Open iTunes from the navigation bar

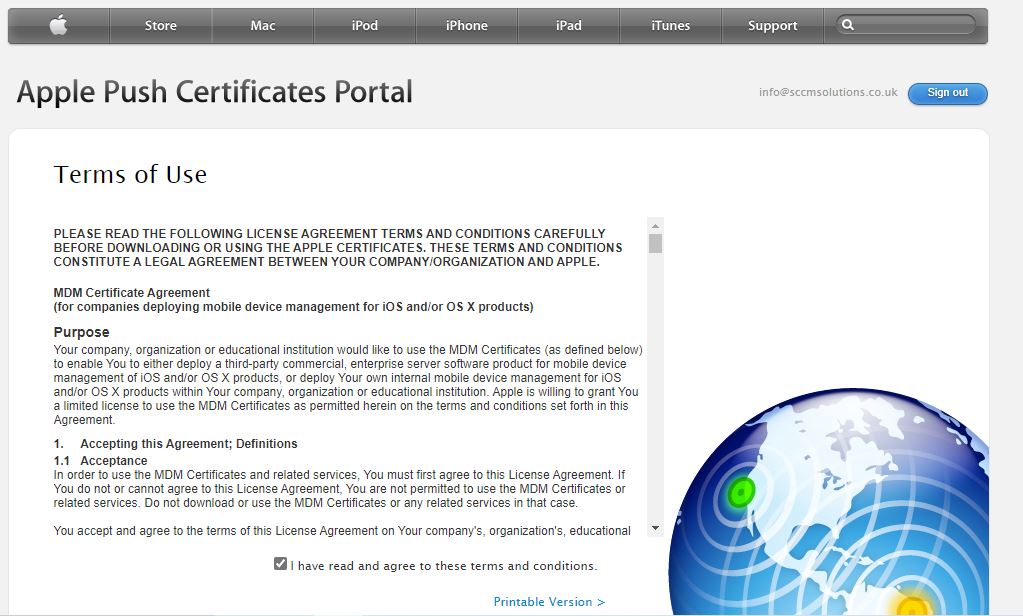pos(670,26)
